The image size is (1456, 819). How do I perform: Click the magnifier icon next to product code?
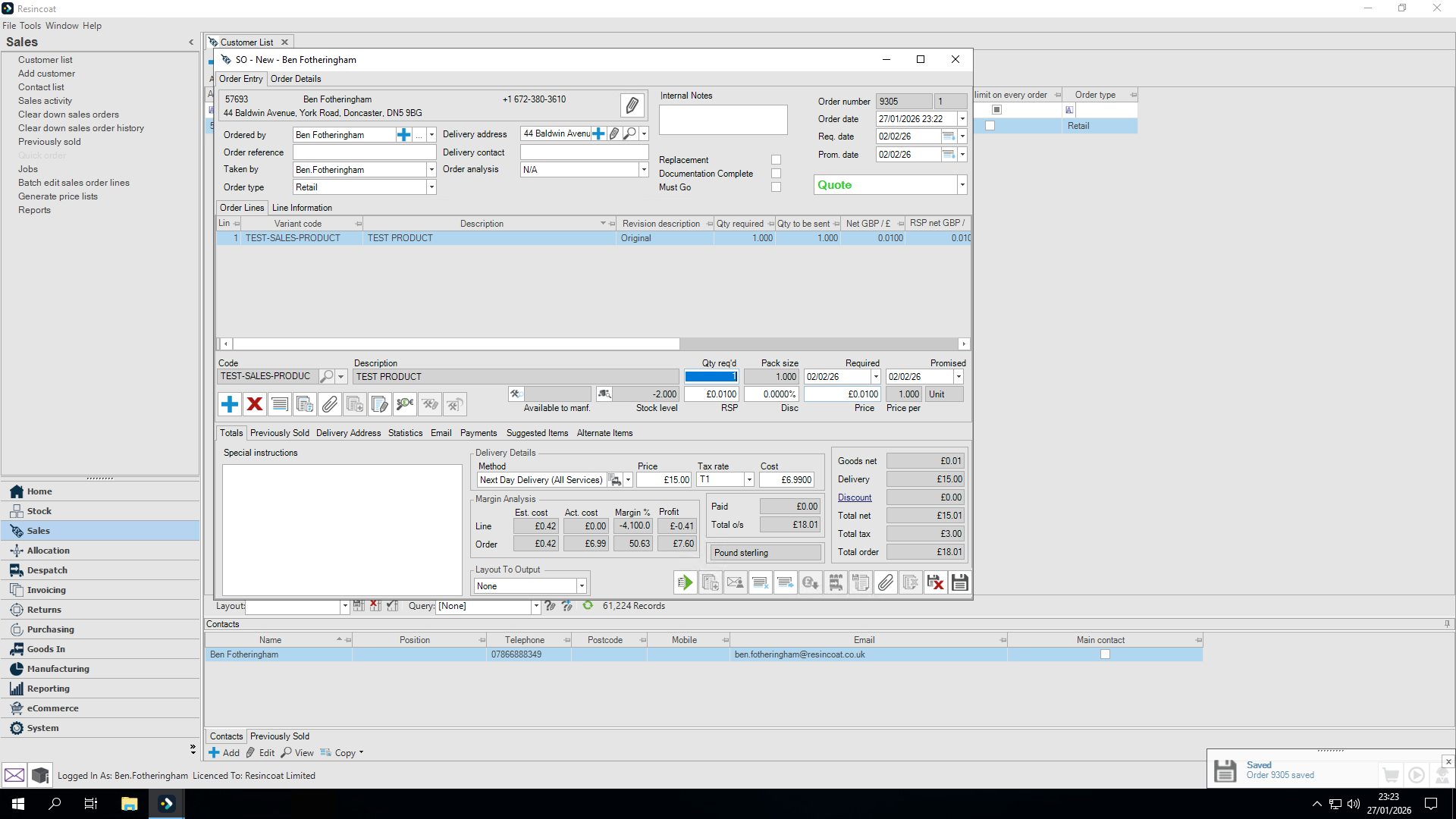coord(326,377)
